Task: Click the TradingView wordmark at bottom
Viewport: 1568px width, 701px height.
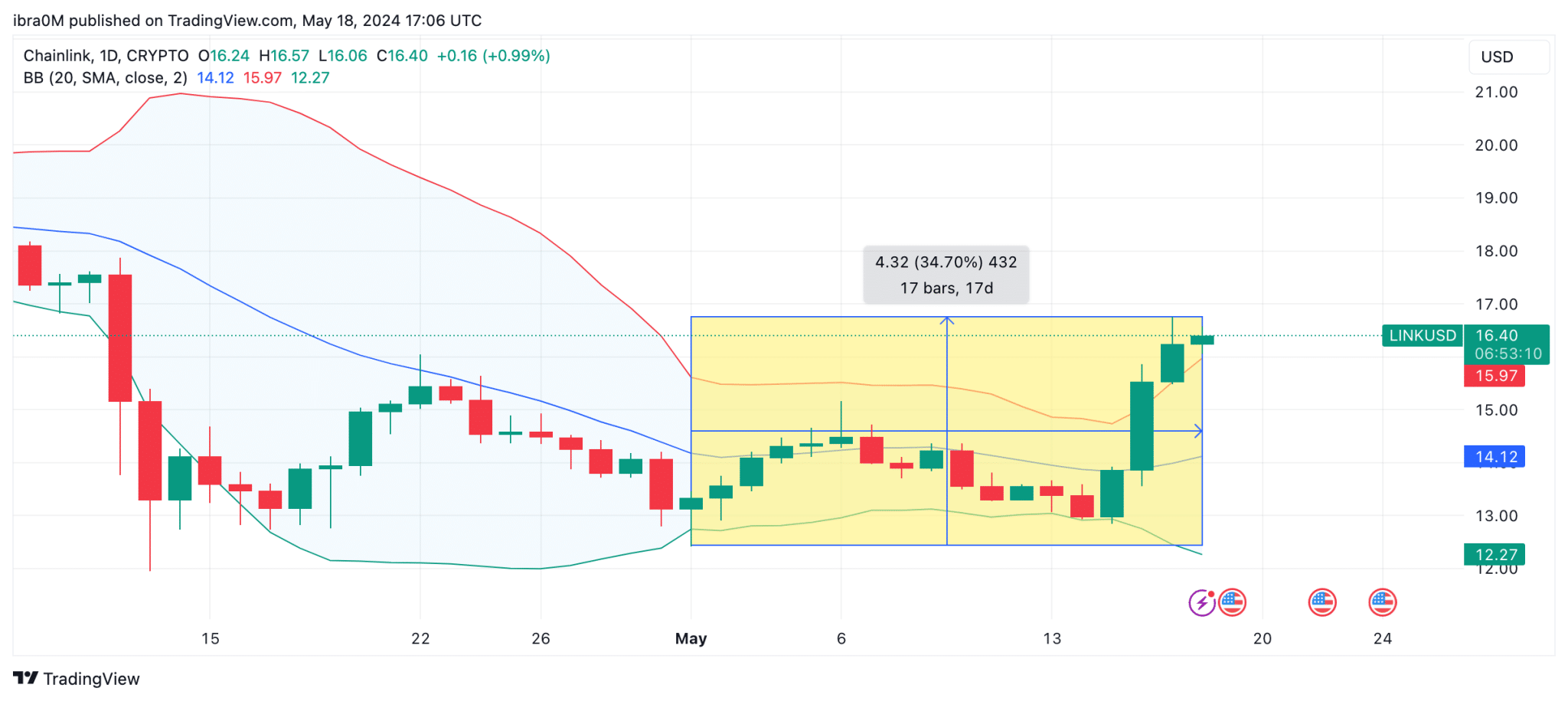Action: (x=91, y=679)
